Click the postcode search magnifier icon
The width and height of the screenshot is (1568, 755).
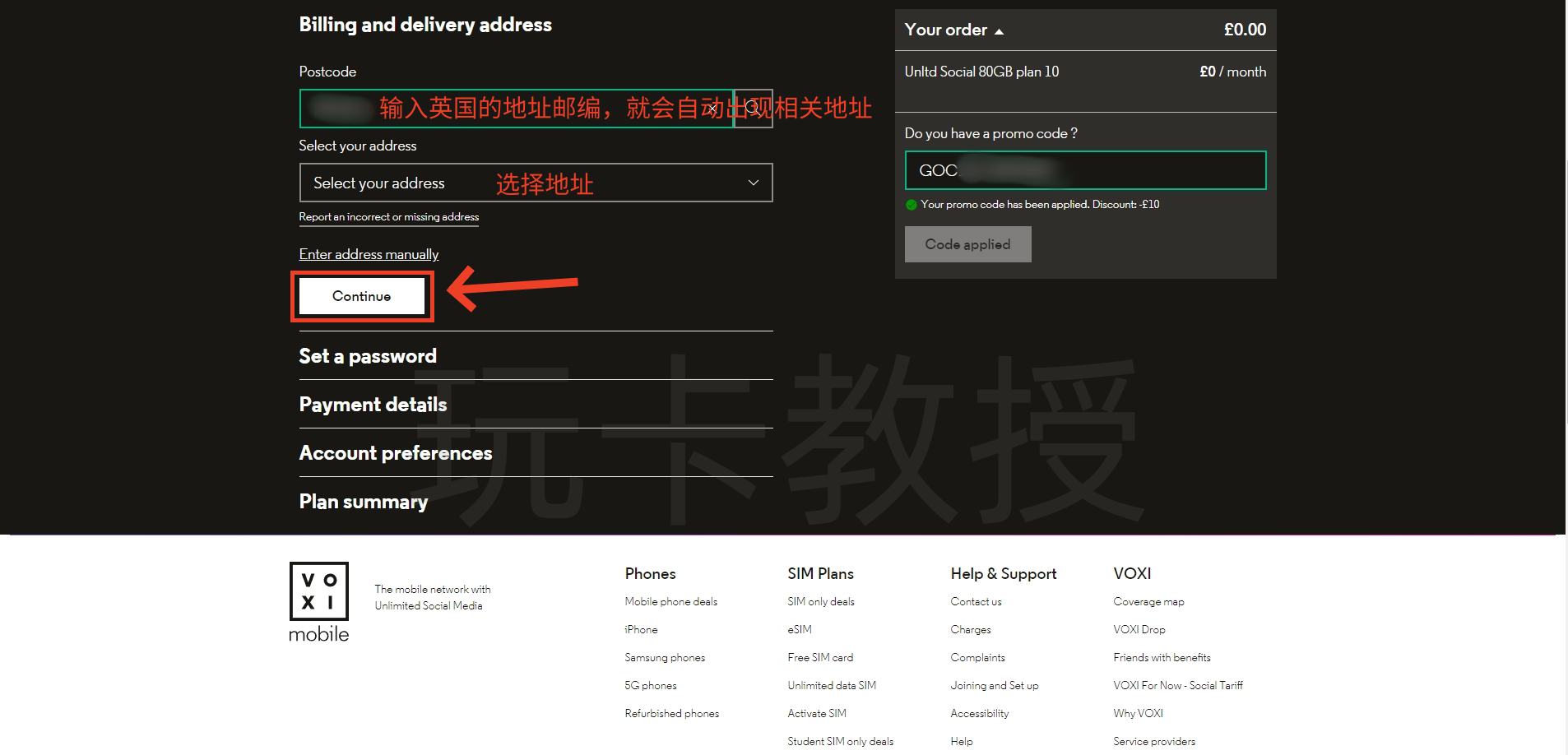coord(753,109)
